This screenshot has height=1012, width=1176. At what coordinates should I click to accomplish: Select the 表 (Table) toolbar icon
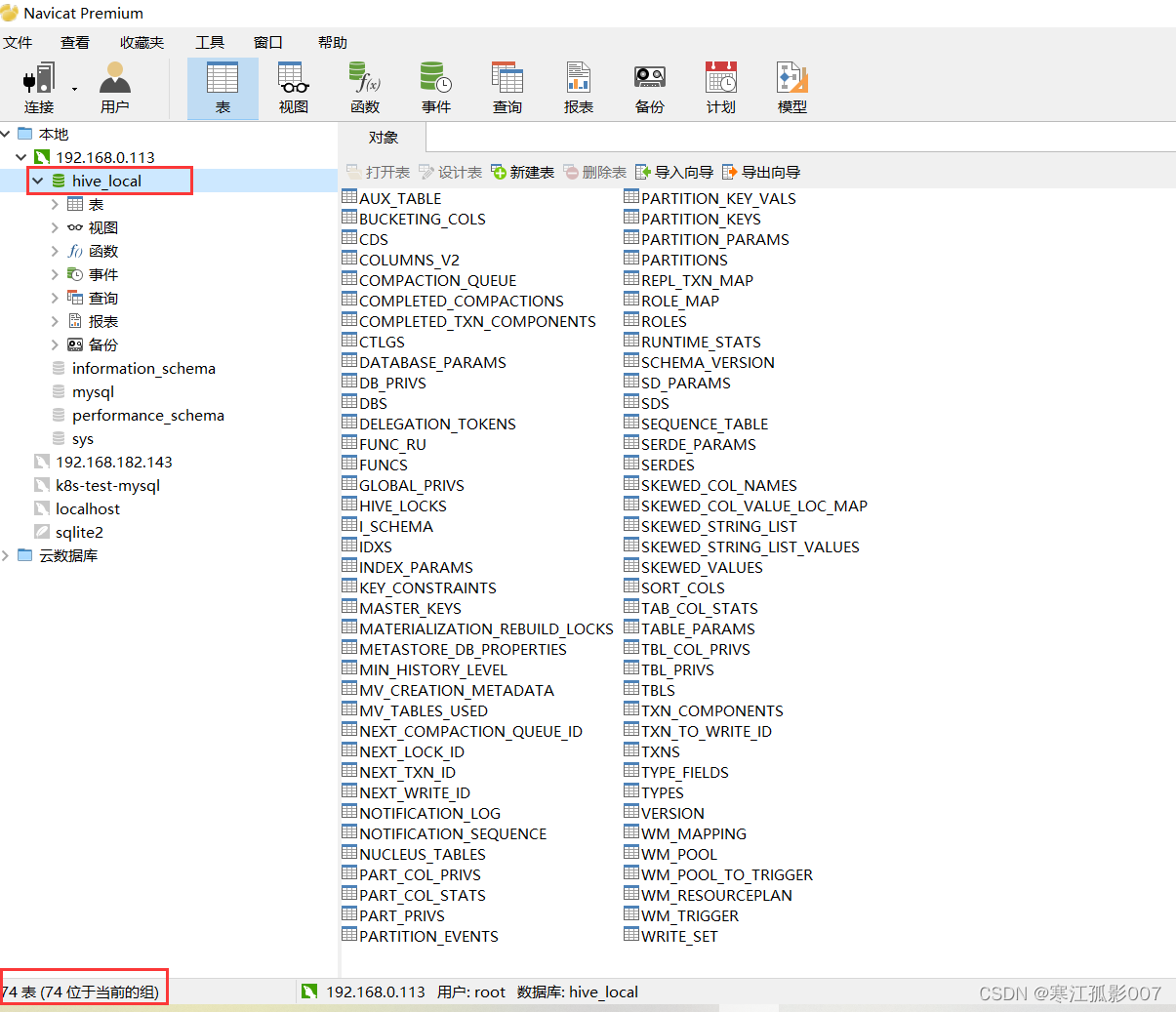[x=223, y=88]
